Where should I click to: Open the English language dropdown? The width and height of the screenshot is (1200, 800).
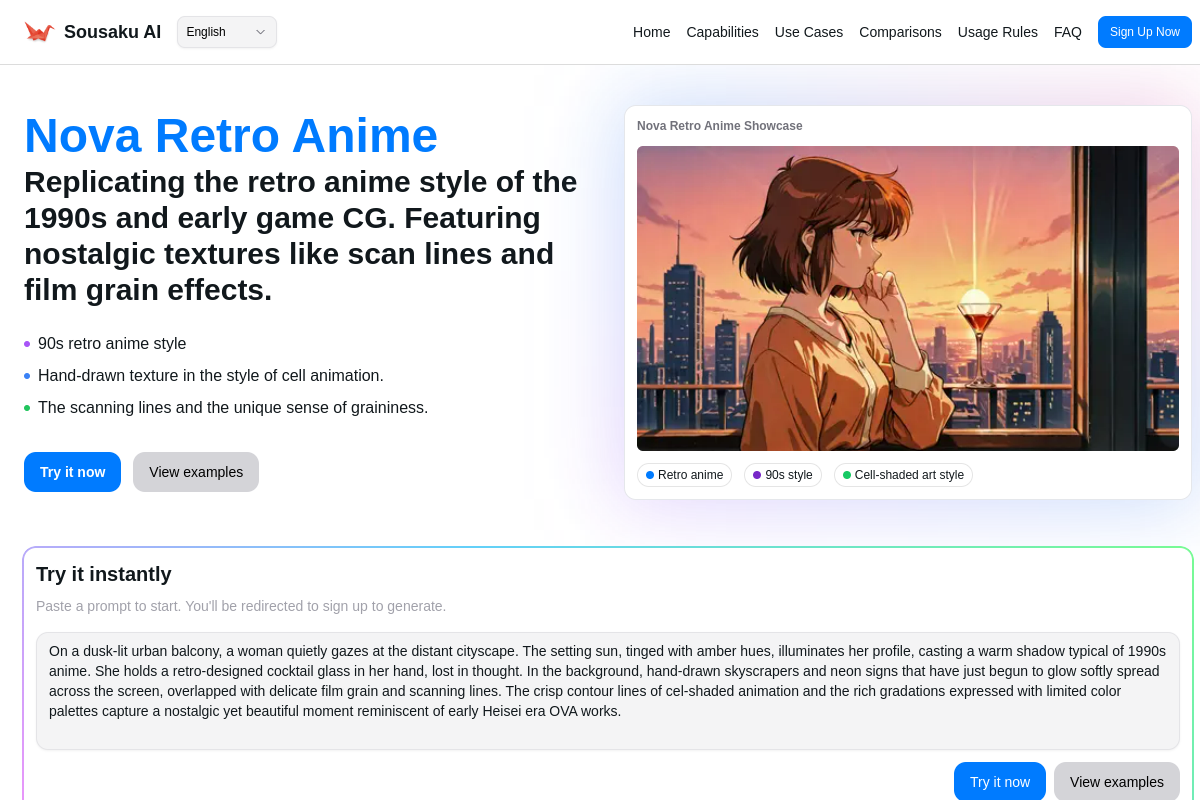coord(220,32)
